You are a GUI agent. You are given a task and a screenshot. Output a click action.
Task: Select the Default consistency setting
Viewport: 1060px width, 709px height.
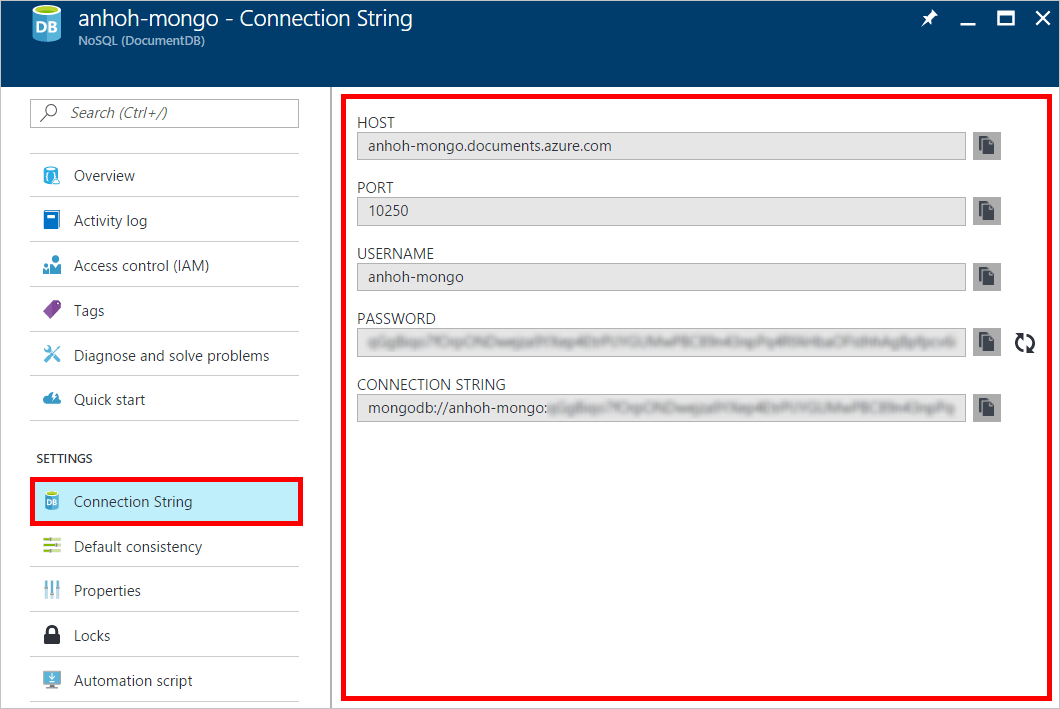[x=138, y=546]
